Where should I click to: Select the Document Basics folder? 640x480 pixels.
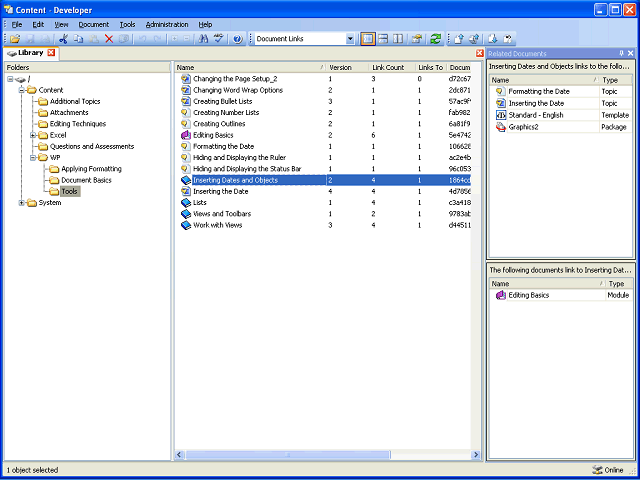[x=86, y=180]
